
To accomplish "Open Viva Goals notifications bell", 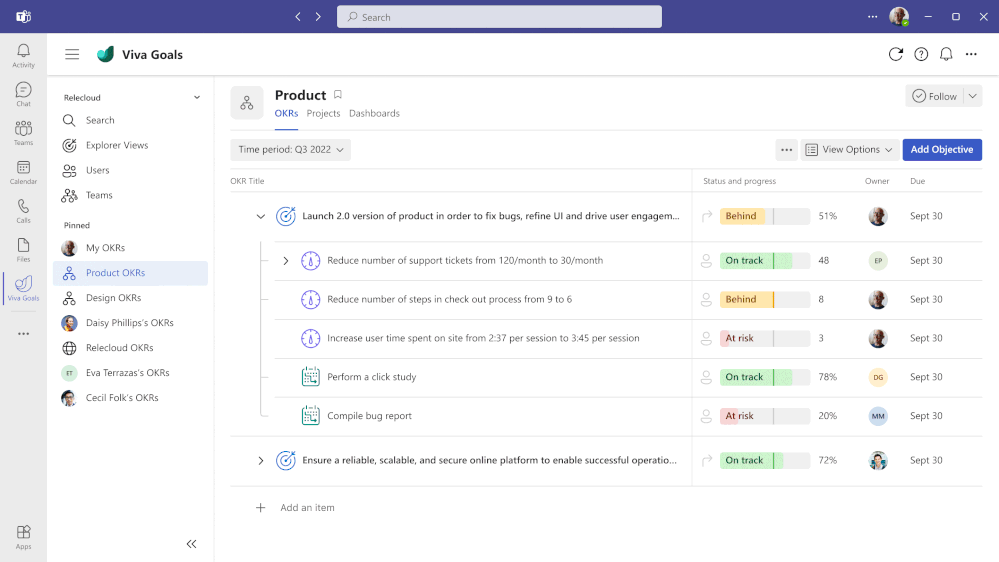I will [x=946, y=54].
